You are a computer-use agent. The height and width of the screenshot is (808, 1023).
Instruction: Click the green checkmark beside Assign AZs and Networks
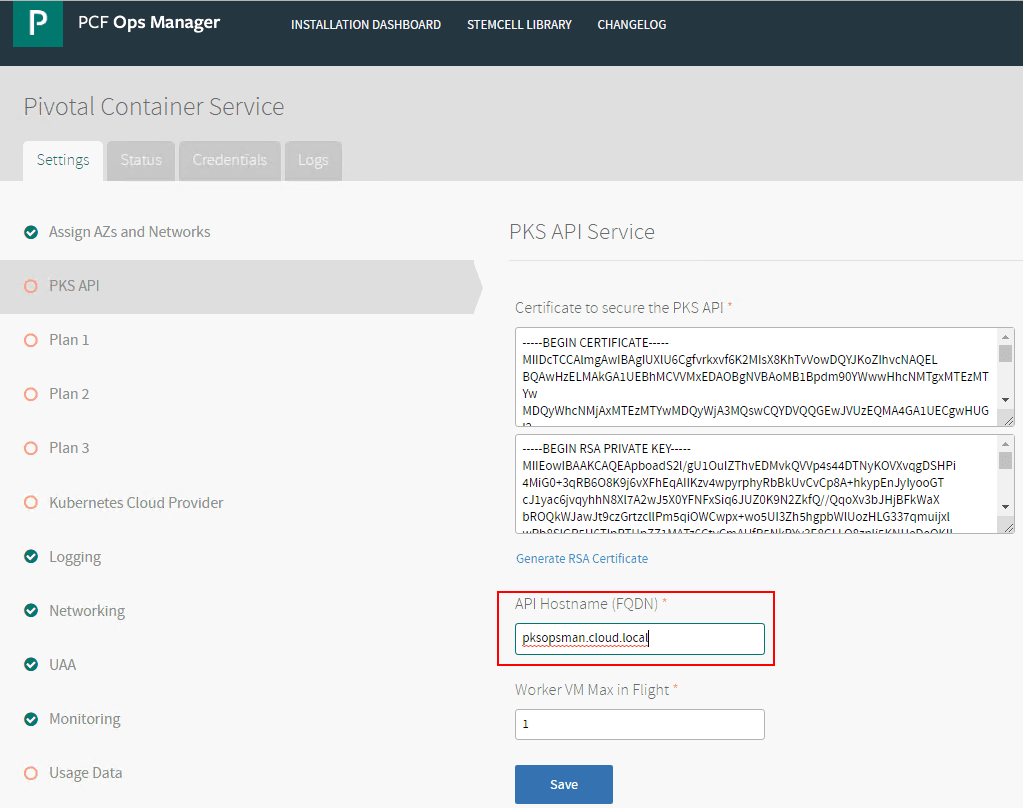[x=31, y=232]
